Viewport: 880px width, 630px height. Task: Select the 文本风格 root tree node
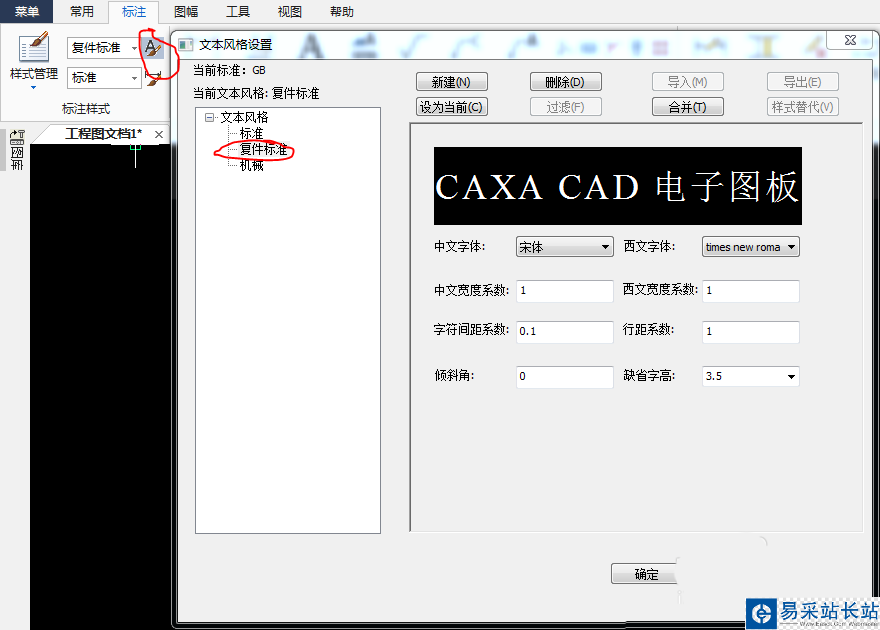(x=244, y=117)
